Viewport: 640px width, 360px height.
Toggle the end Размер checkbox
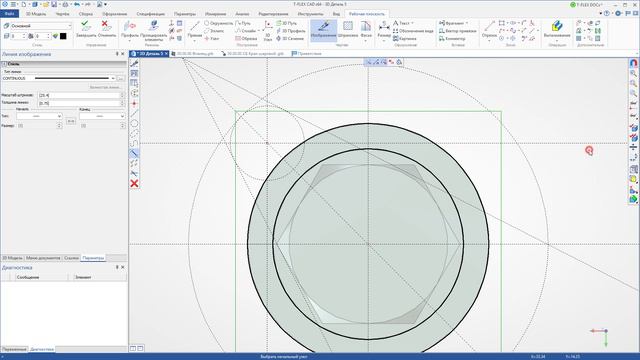click(x=83, y=126)
